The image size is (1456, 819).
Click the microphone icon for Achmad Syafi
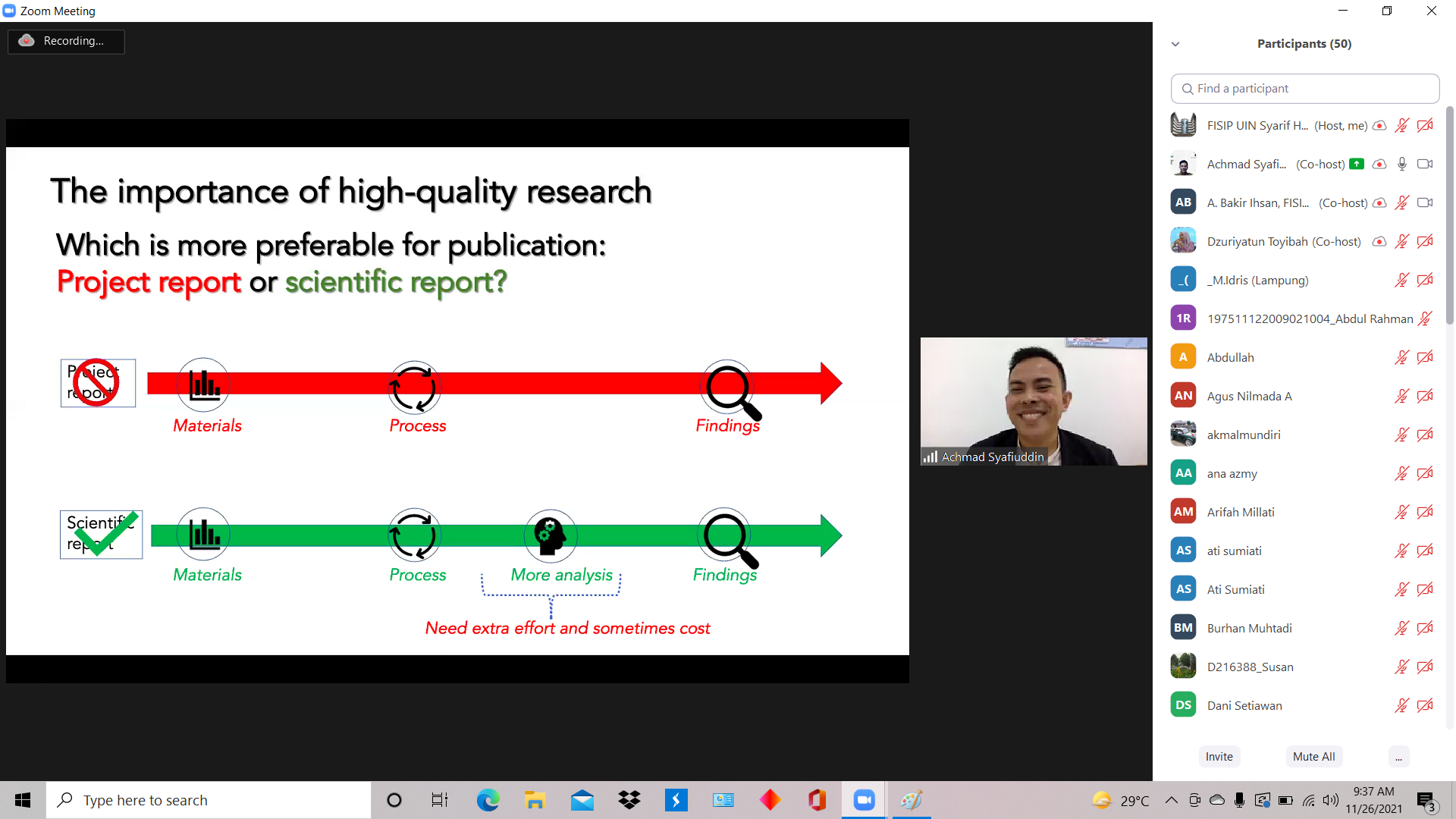pos(1401,164)
